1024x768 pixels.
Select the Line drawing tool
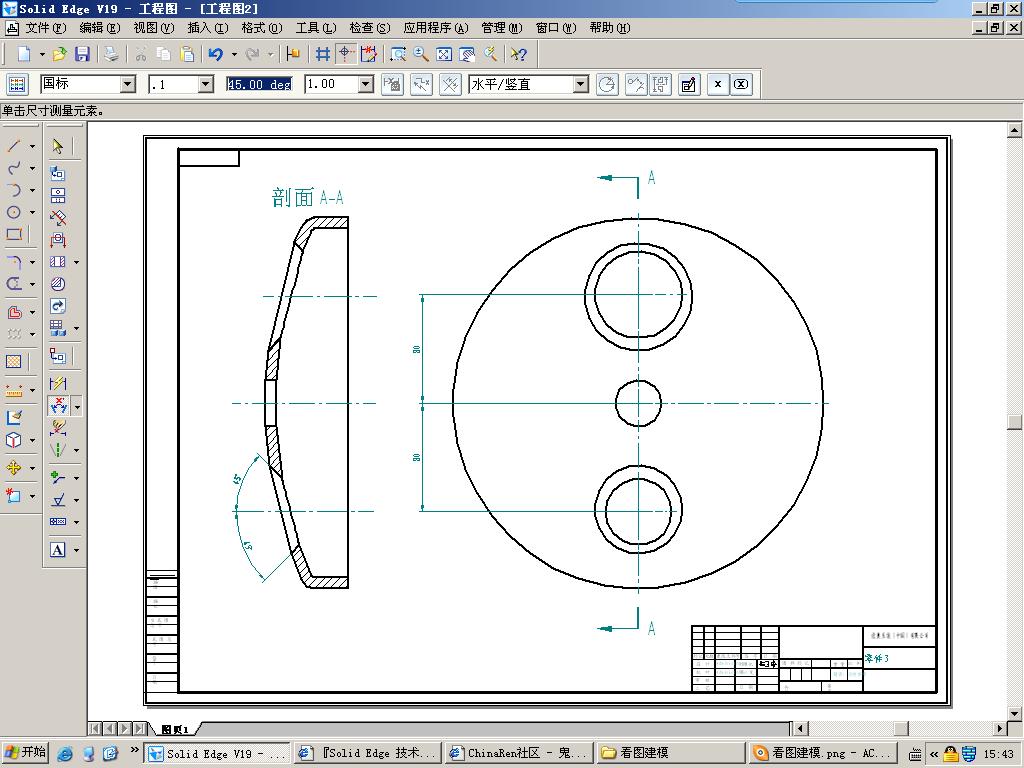[14, 146]
